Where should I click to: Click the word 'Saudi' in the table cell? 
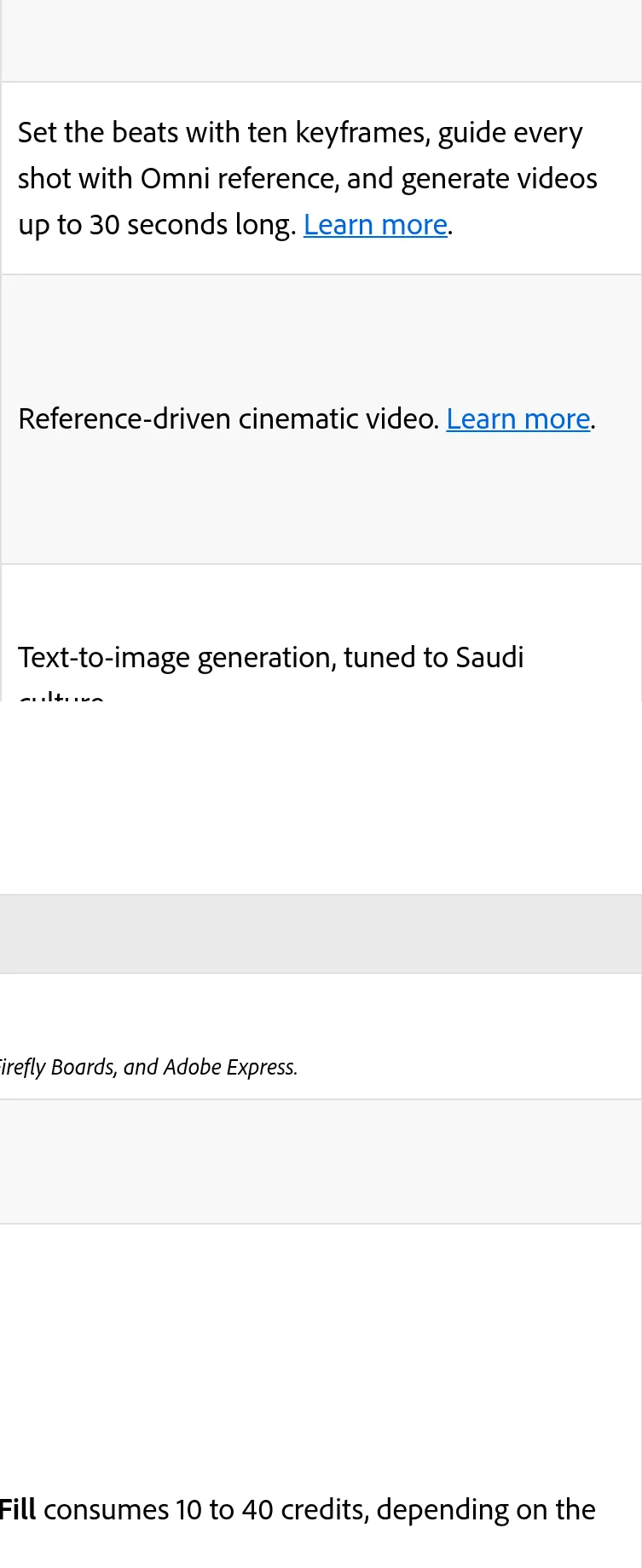click(x=490, y=658)
